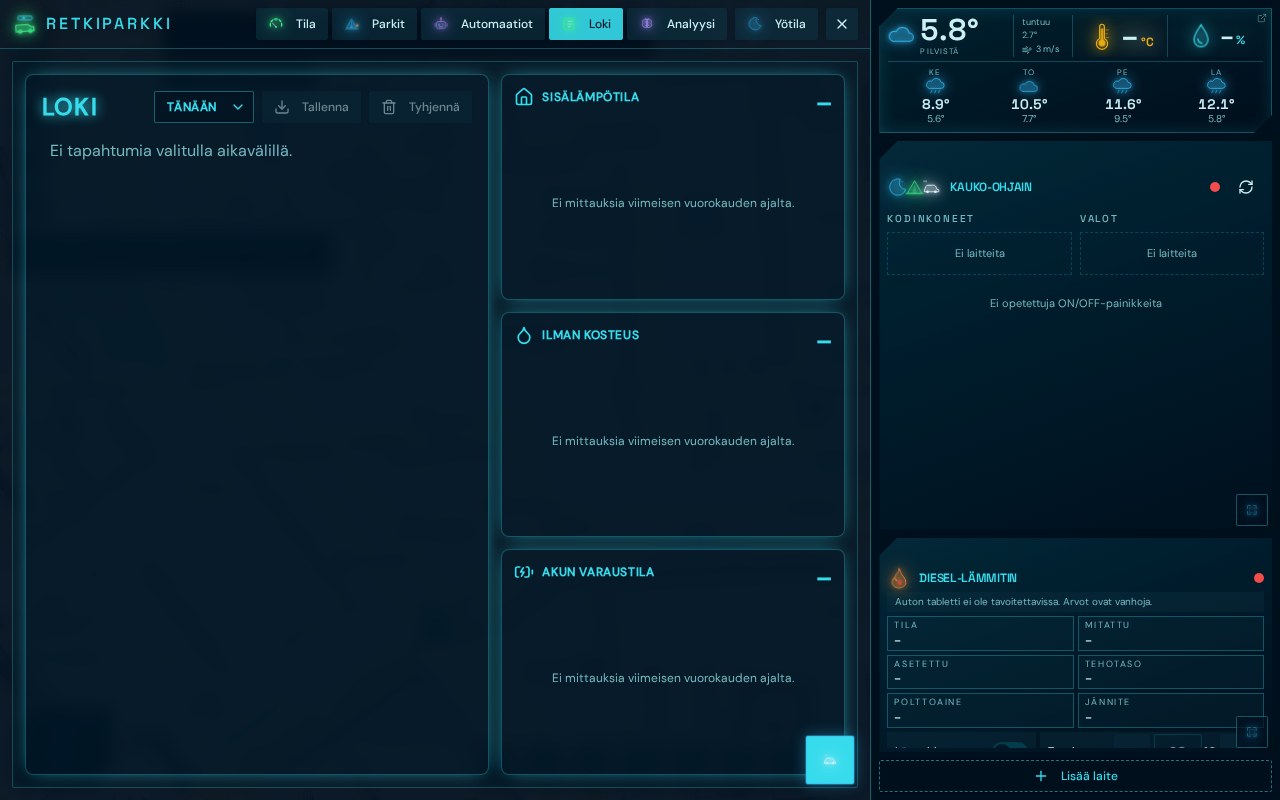Click the Tyhjennä clear log button

(421, 107)
